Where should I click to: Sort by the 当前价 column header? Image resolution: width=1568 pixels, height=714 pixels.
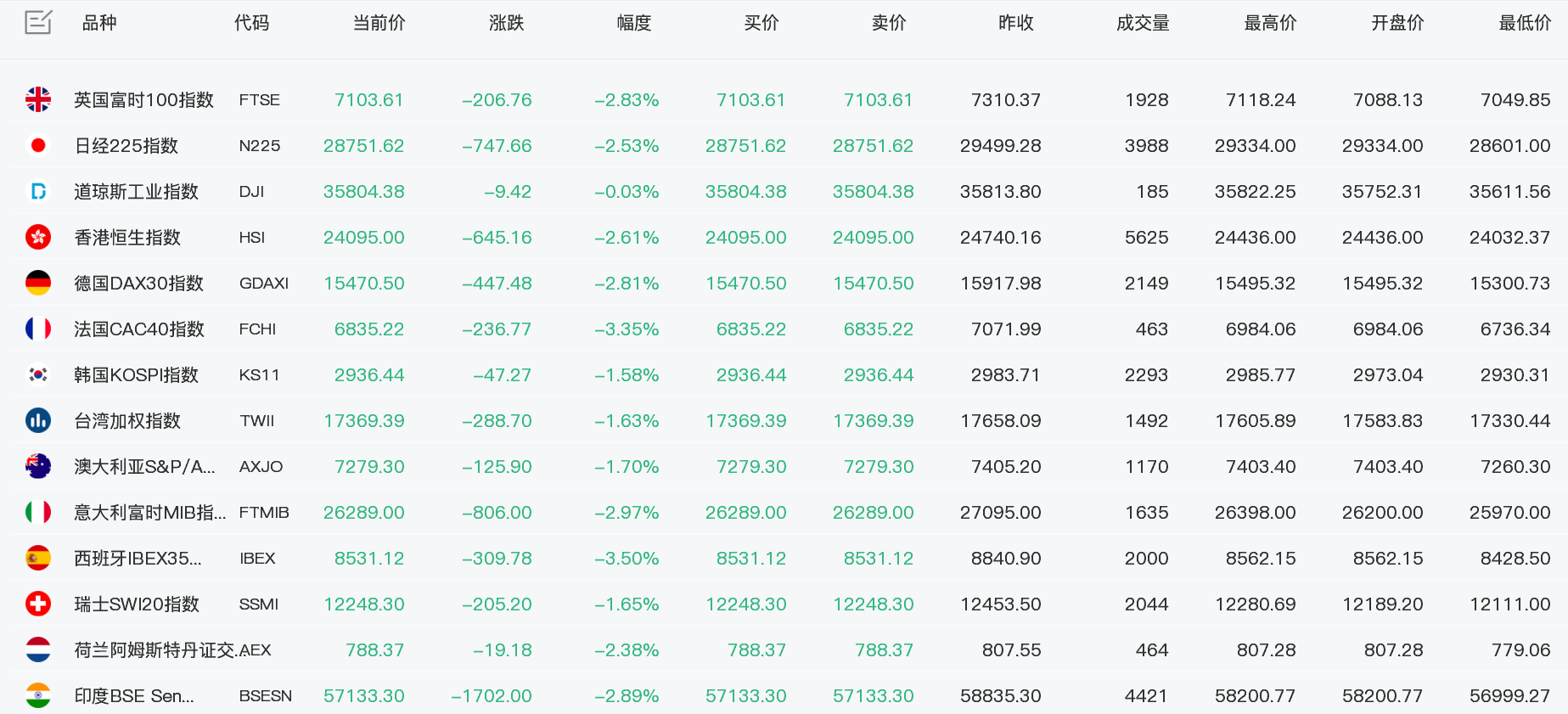coord(379,23)
